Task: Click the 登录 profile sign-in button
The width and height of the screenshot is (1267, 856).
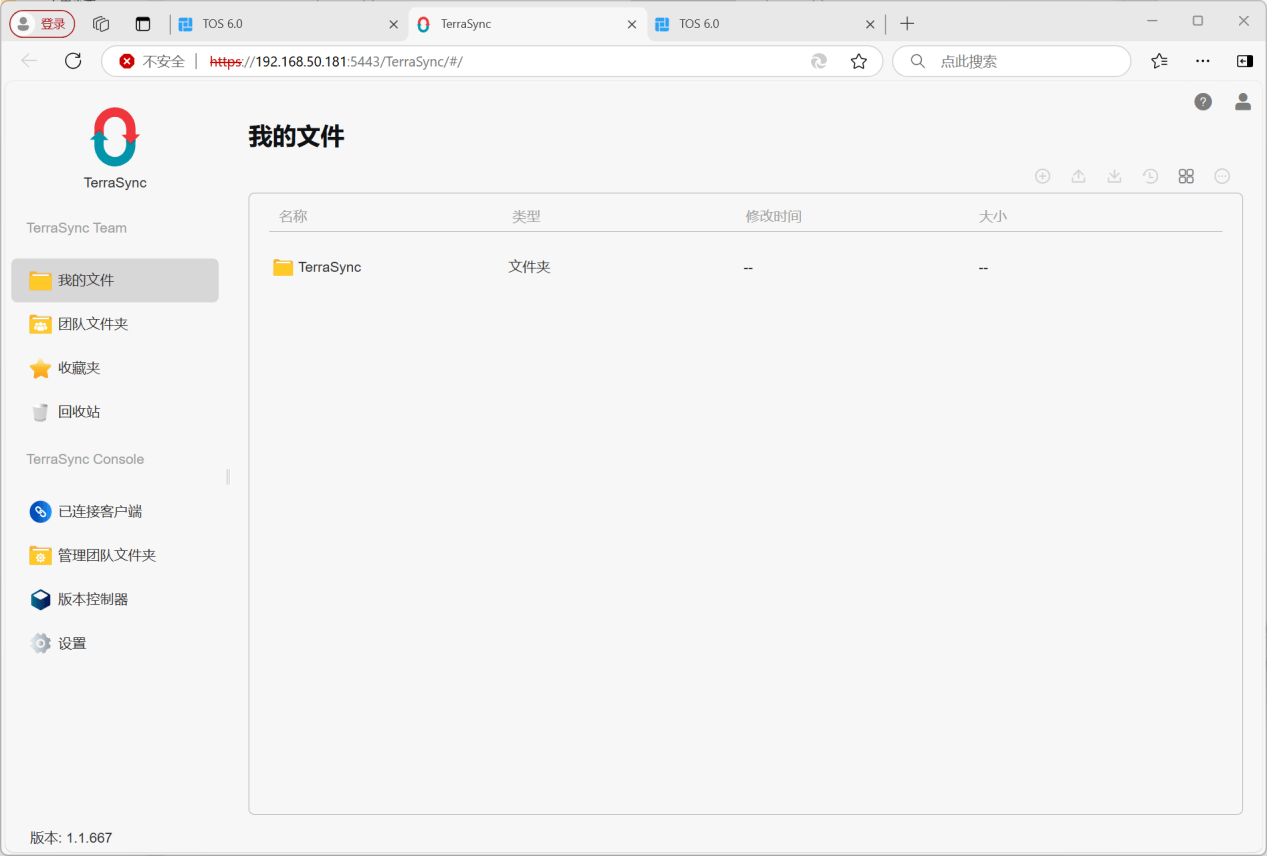Action: tap(42, 24)
